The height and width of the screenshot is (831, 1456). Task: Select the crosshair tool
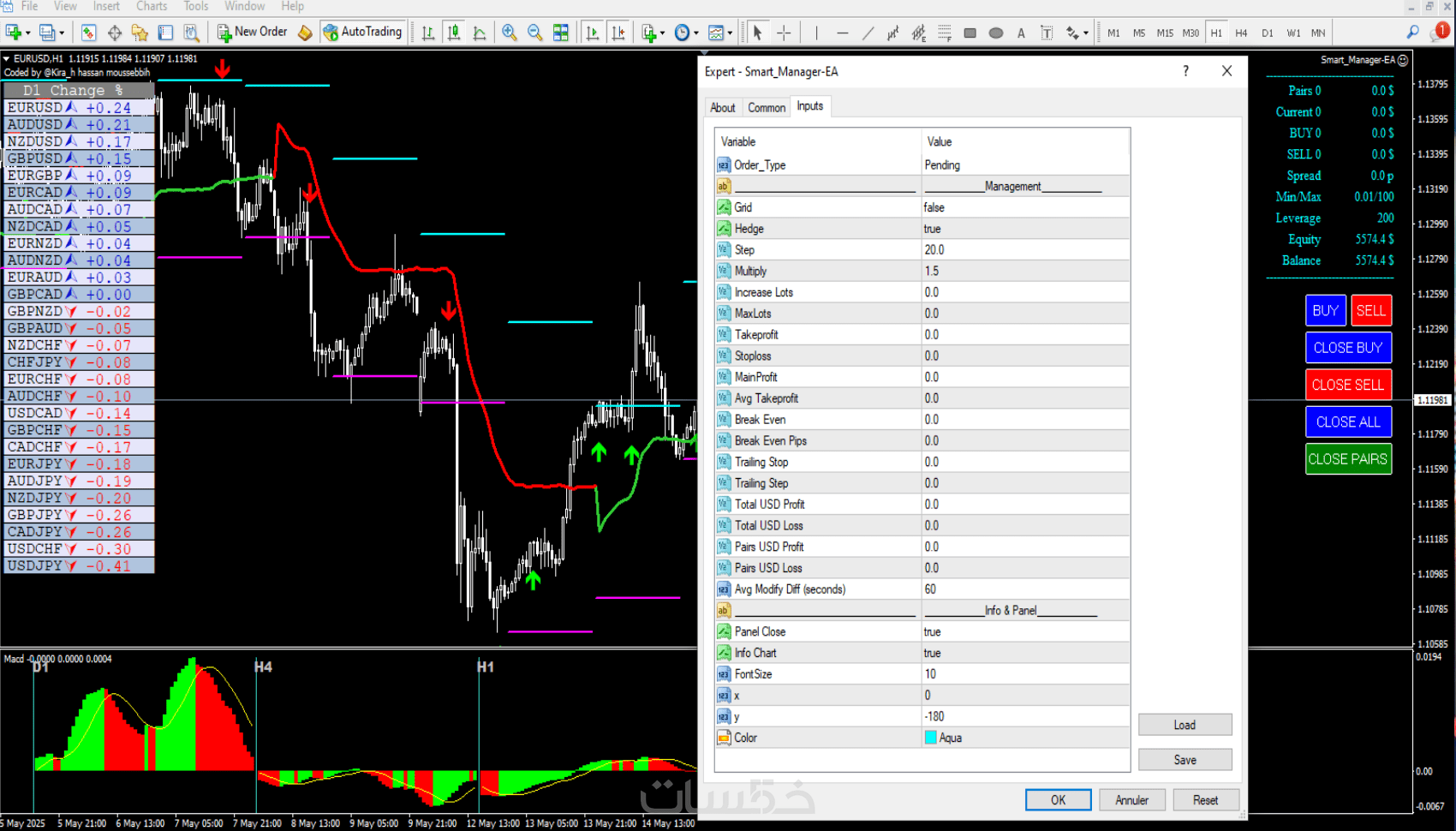click(784, 33)
